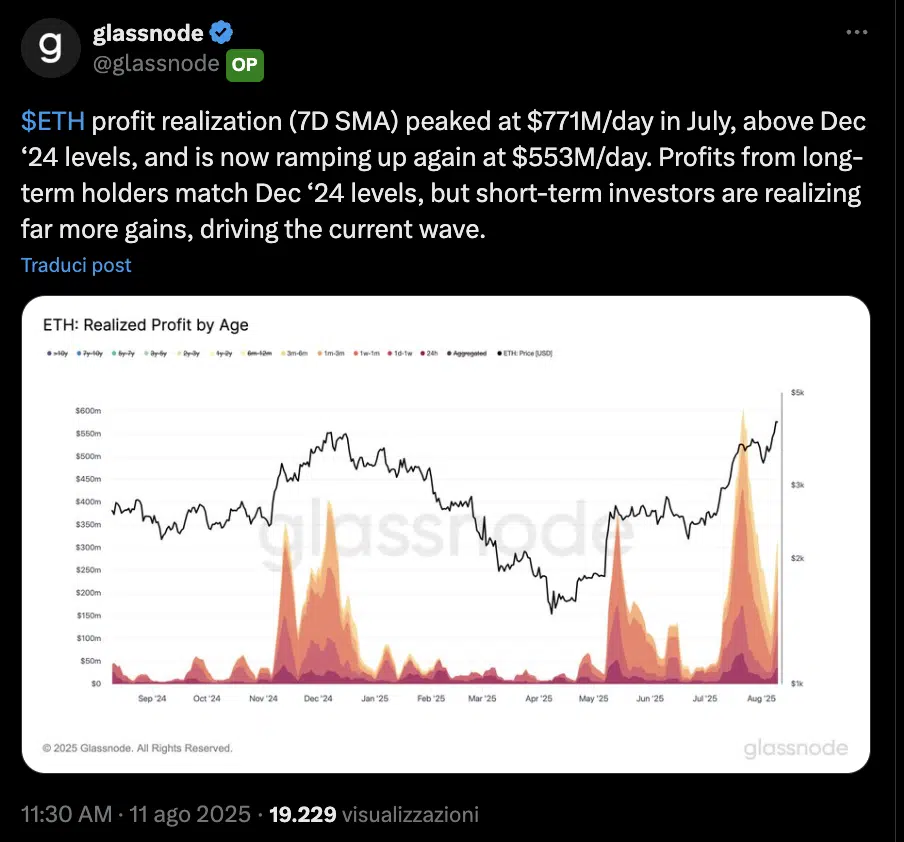
Task: Toggle the >10y age band visibility
Action: tap(49, 352)
